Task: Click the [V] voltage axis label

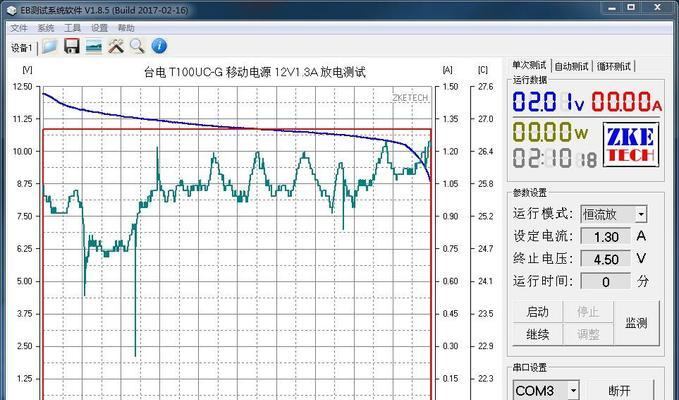Action: [27, 70]
